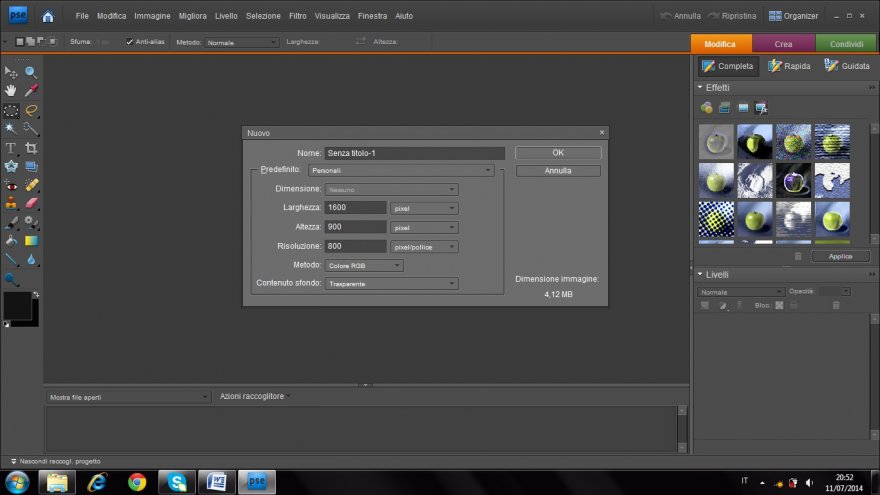Select the Hand tool

click(x=11, y=91)
